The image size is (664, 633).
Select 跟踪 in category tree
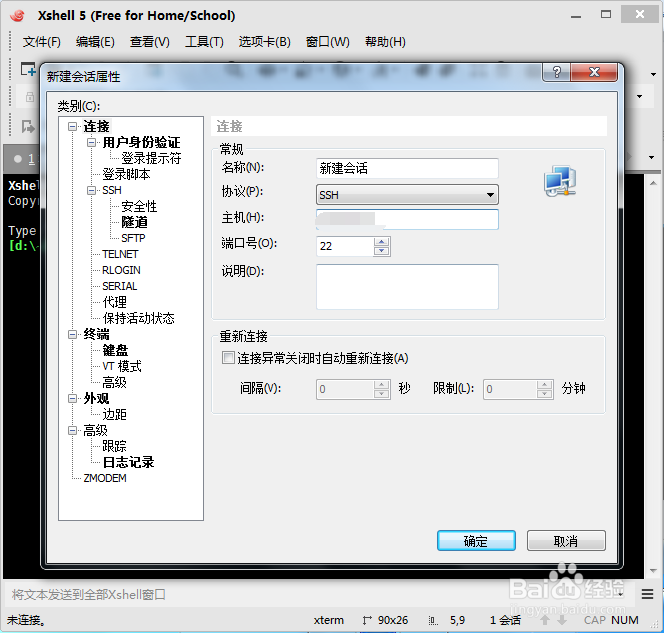click(114, 446)
